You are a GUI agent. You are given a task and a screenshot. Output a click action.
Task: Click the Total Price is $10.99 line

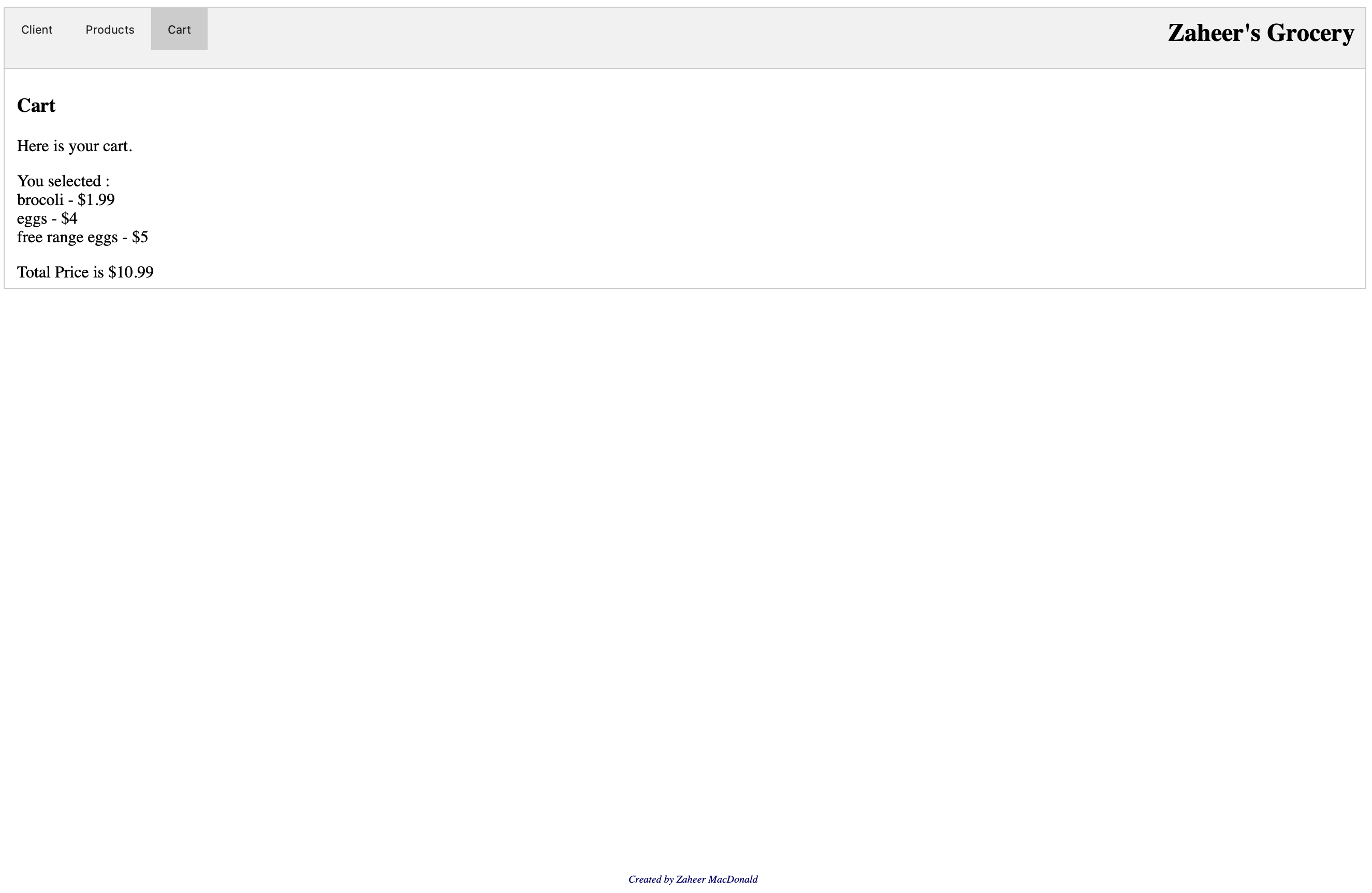coord(85,272)
